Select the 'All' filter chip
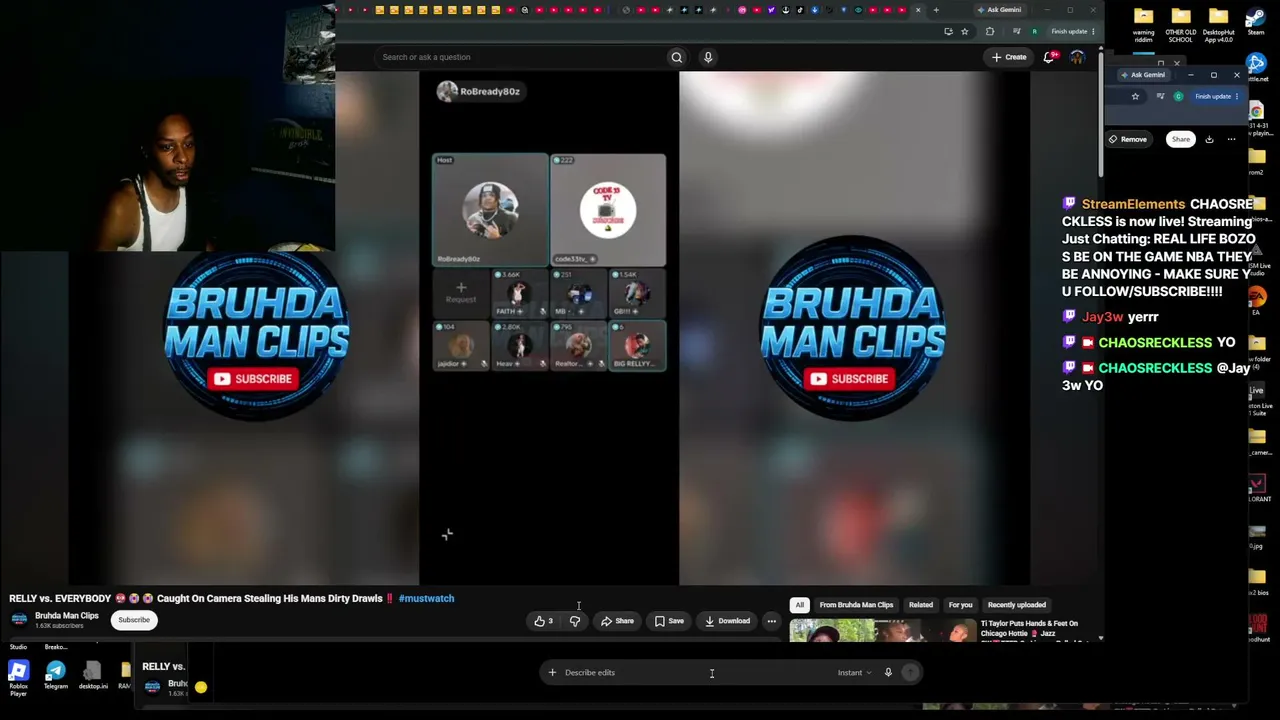The height and width of the screenshot is (720, 1280). pyautogui.click(x=799, y=605)
